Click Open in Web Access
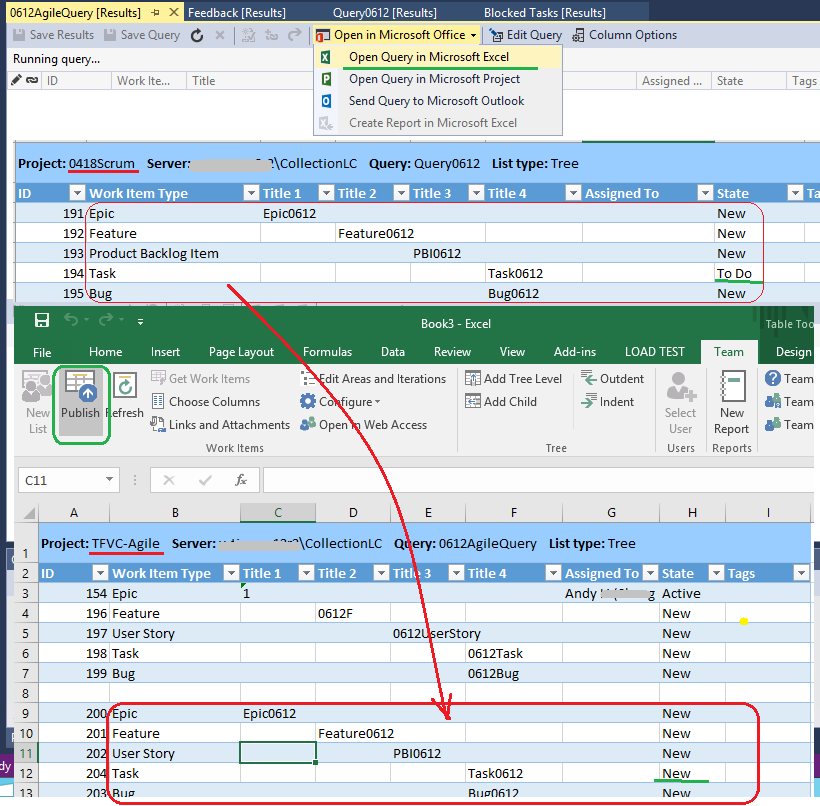This screenshot has width=820, height=806. [x=364, y=425]
